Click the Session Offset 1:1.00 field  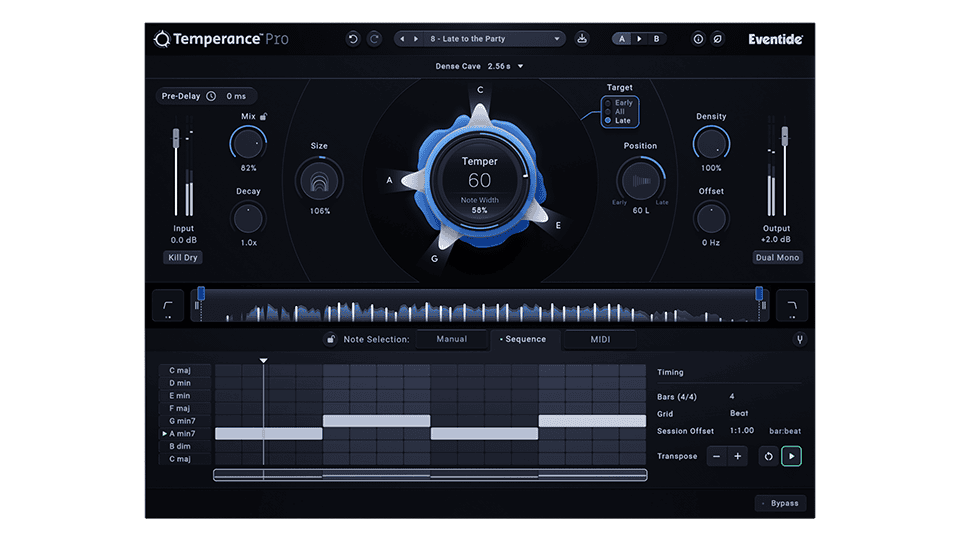pyautogui.click(x=741, y=430)
